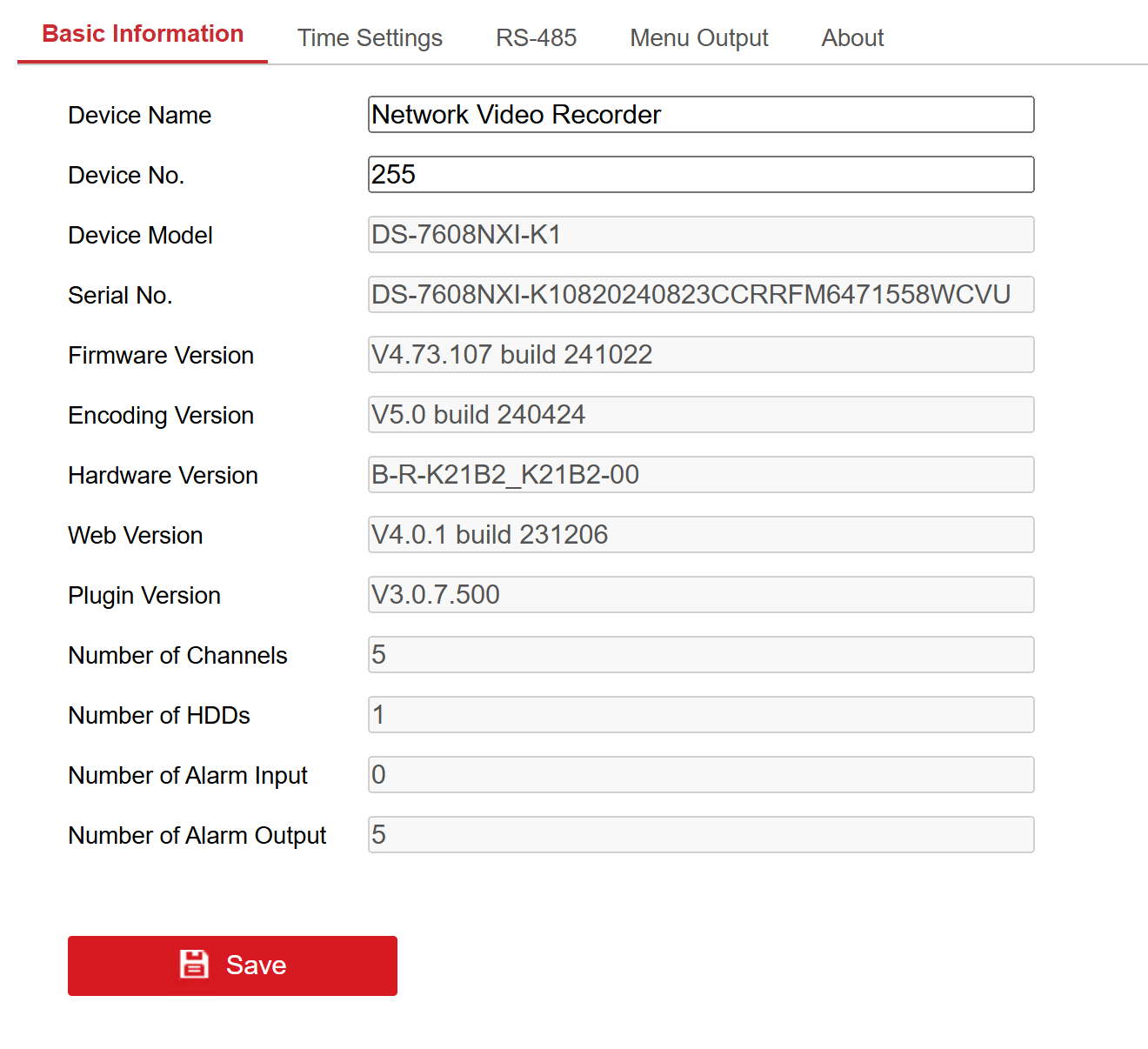The height and width of the screenshot is (1049, 1148).
Task: Select the Hardware Version field
Action: 700,475
